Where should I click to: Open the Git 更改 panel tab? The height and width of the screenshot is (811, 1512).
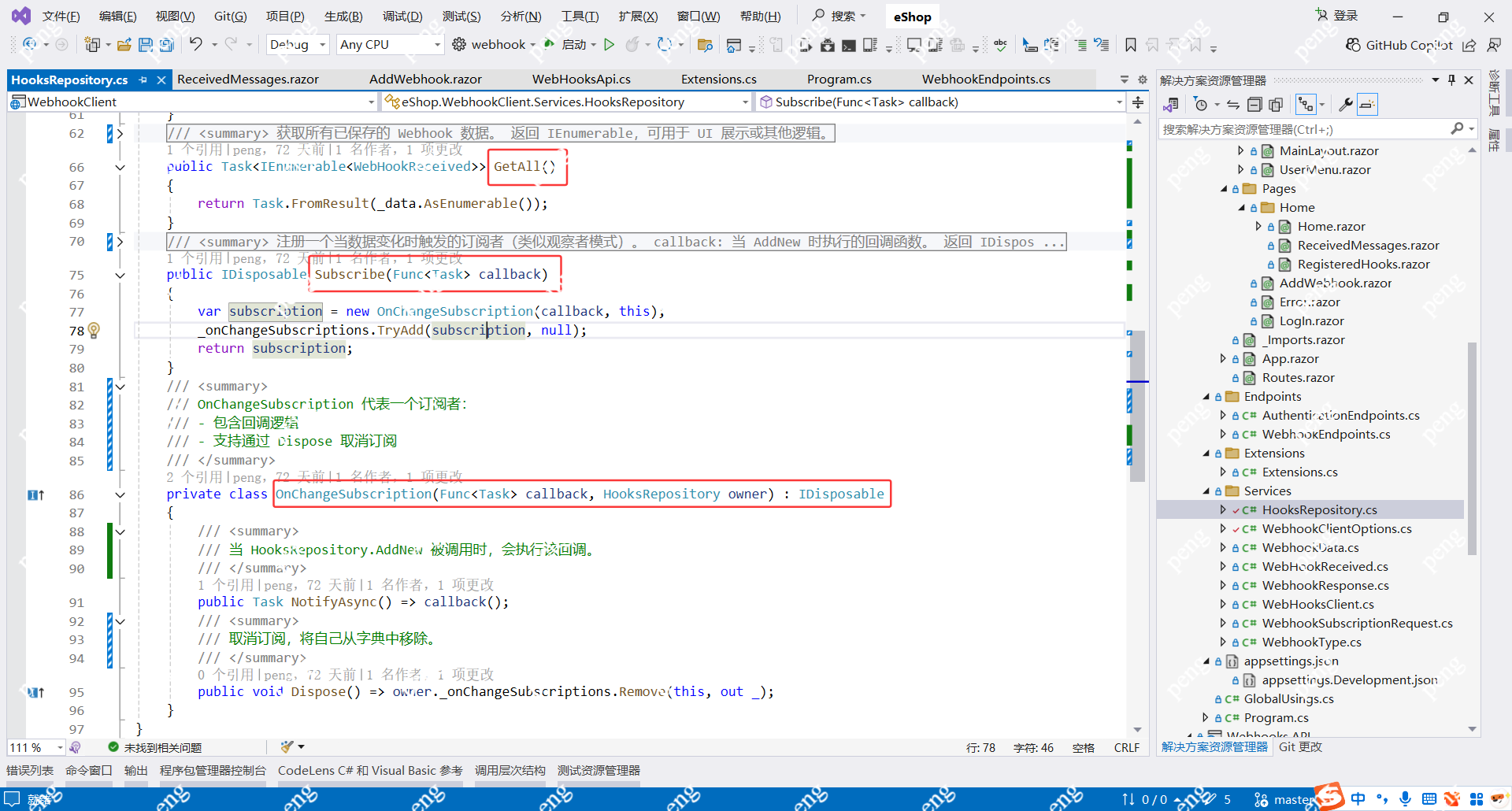click(x=1300, y=747)
